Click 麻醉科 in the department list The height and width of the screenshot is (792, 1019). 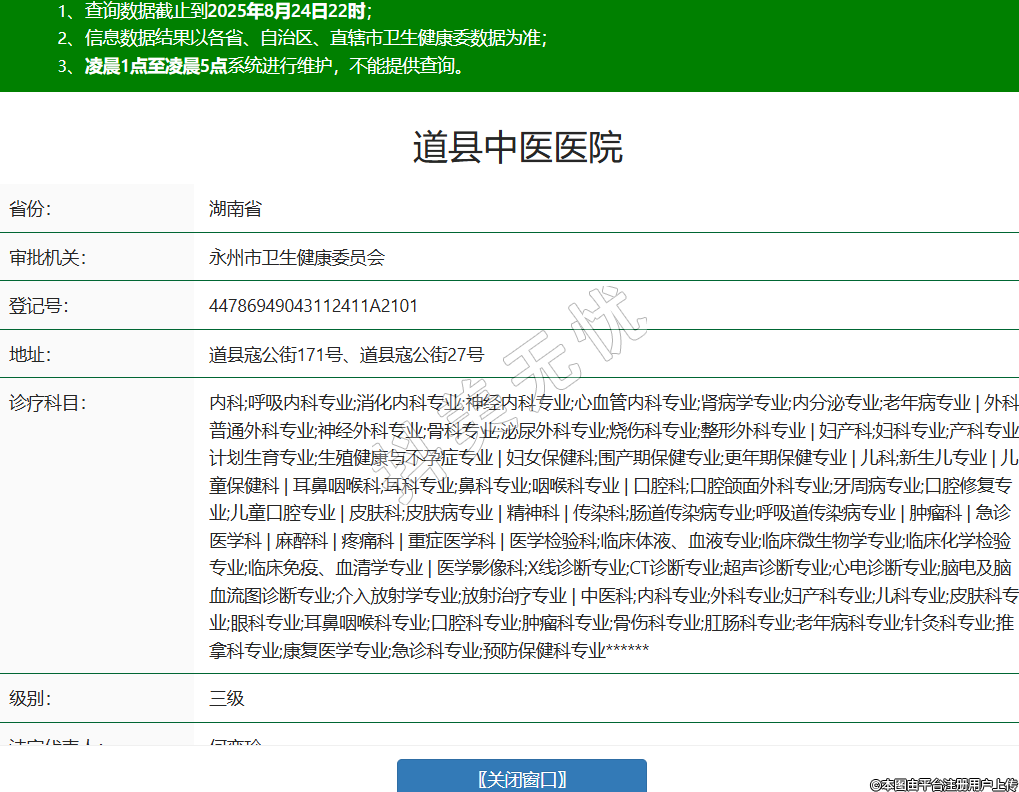pos(301,541)
